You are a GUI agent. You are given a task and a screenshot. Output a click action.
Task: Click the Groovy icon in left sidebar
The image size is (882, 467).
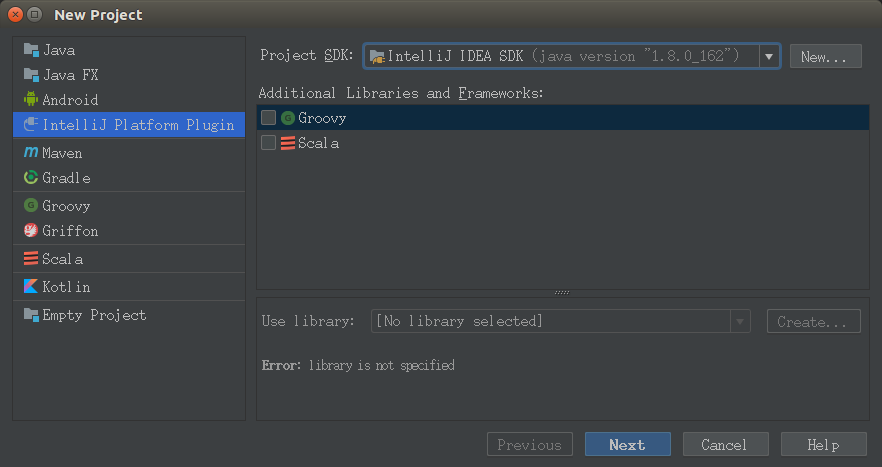31,205
